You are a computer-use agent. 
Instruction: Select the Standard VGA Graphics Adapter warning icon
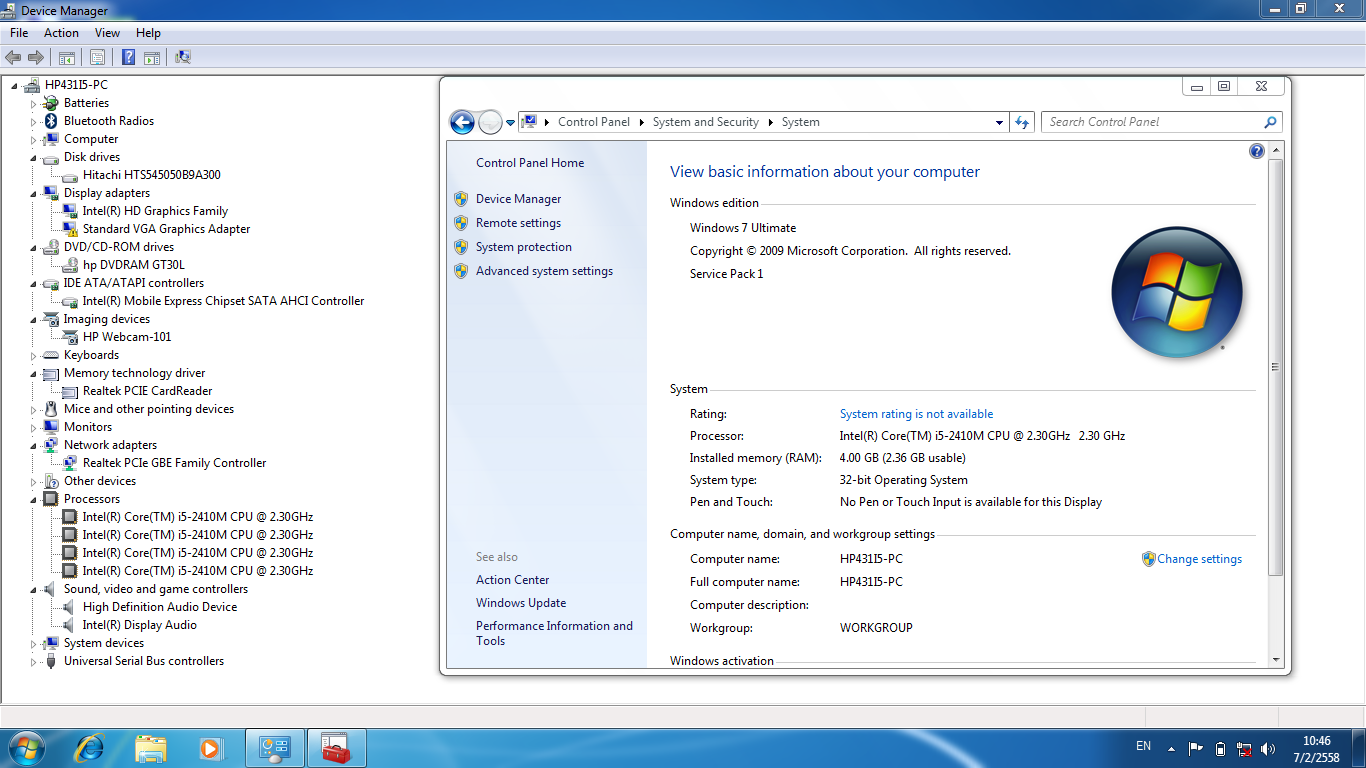[x=70, y=229]
